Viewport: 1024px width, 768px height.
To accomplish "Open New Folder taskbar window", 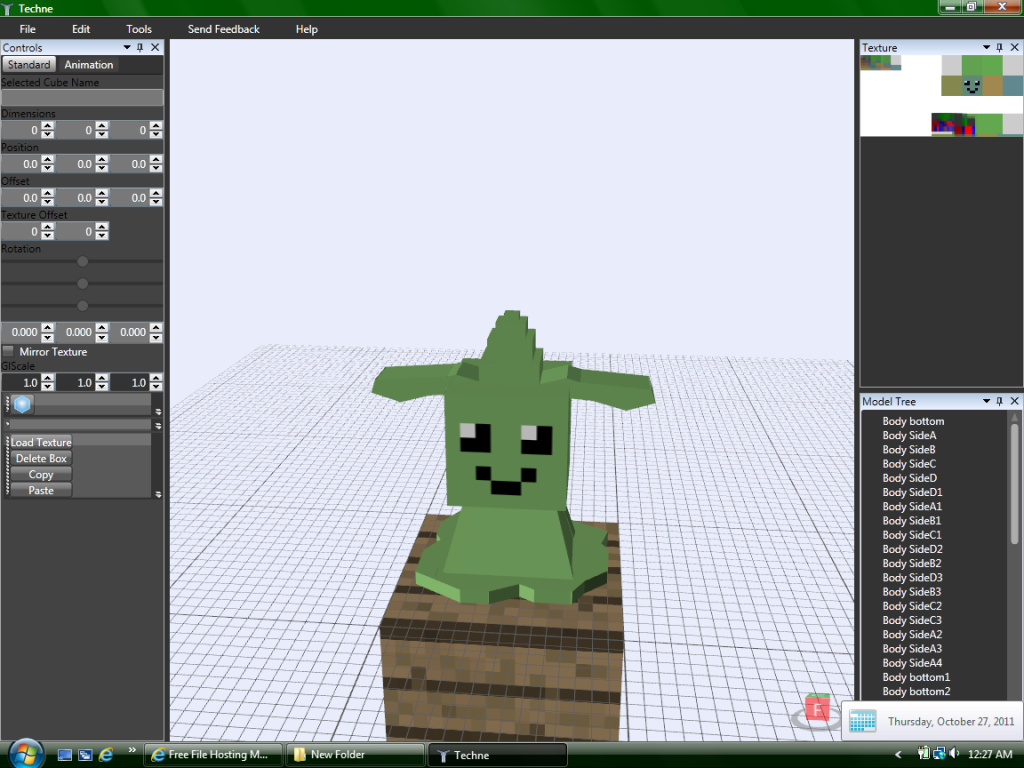I will click(x=355, y=755).
